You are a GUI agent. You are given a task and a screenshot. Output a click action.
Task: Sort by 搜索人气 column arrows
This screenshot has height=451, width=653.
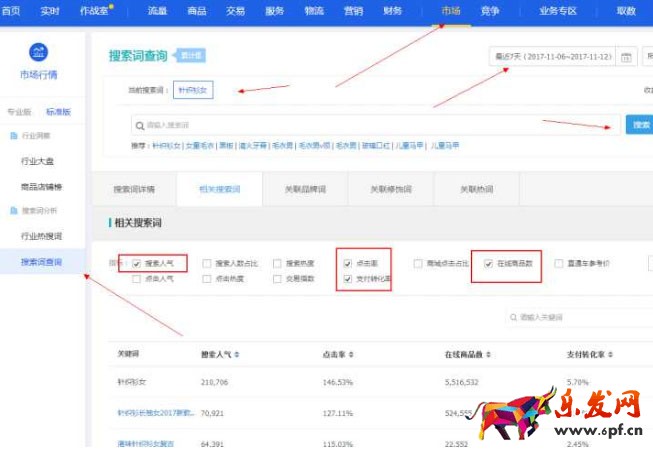237,355
